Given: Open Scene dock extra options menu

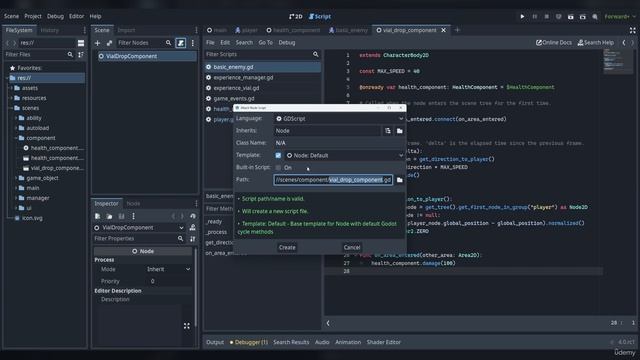Looking at the screenshot, I should click(x=193, y=43).
